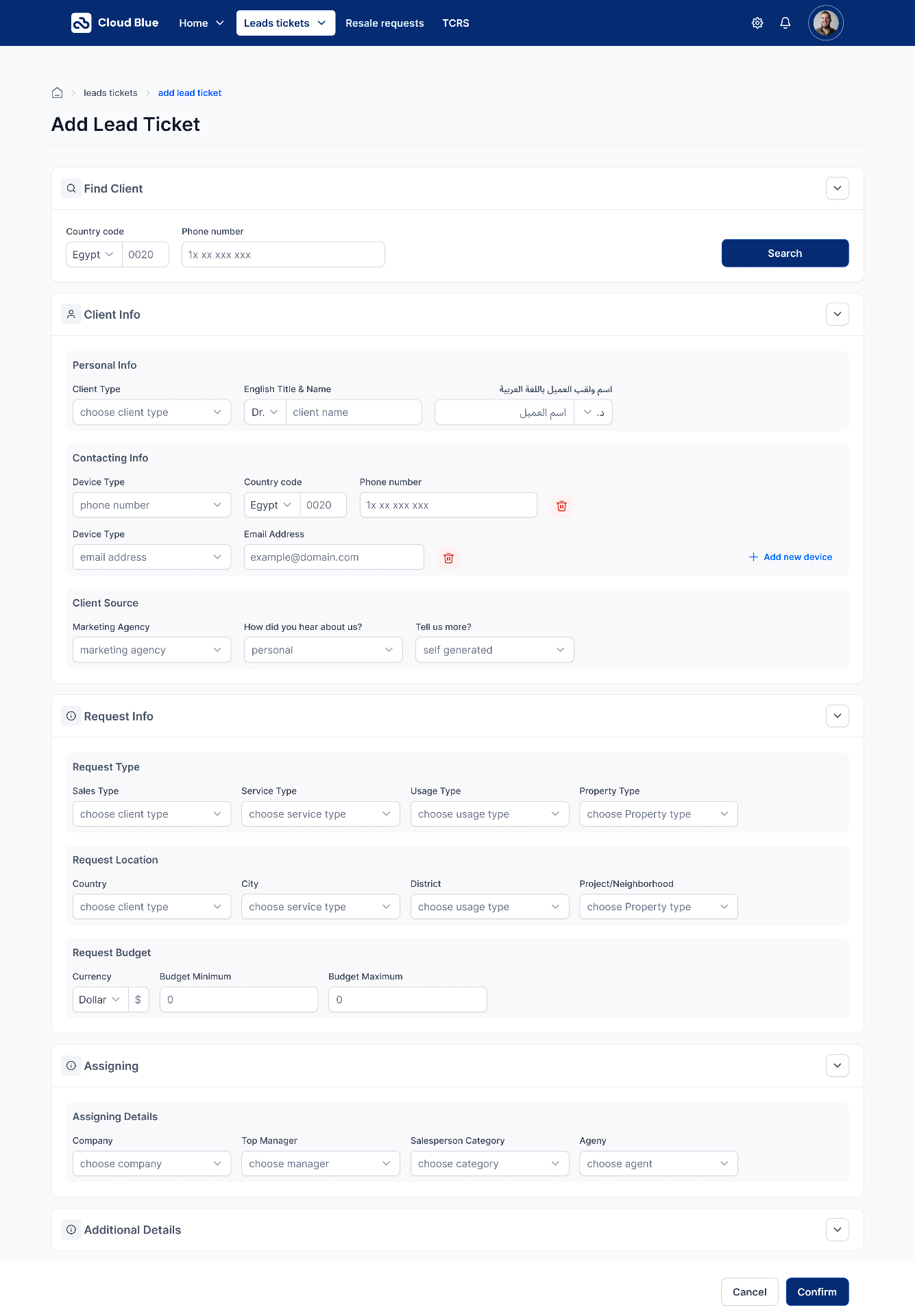
Task: Open the choose agent dropdown
Action: click(659, 1164)
